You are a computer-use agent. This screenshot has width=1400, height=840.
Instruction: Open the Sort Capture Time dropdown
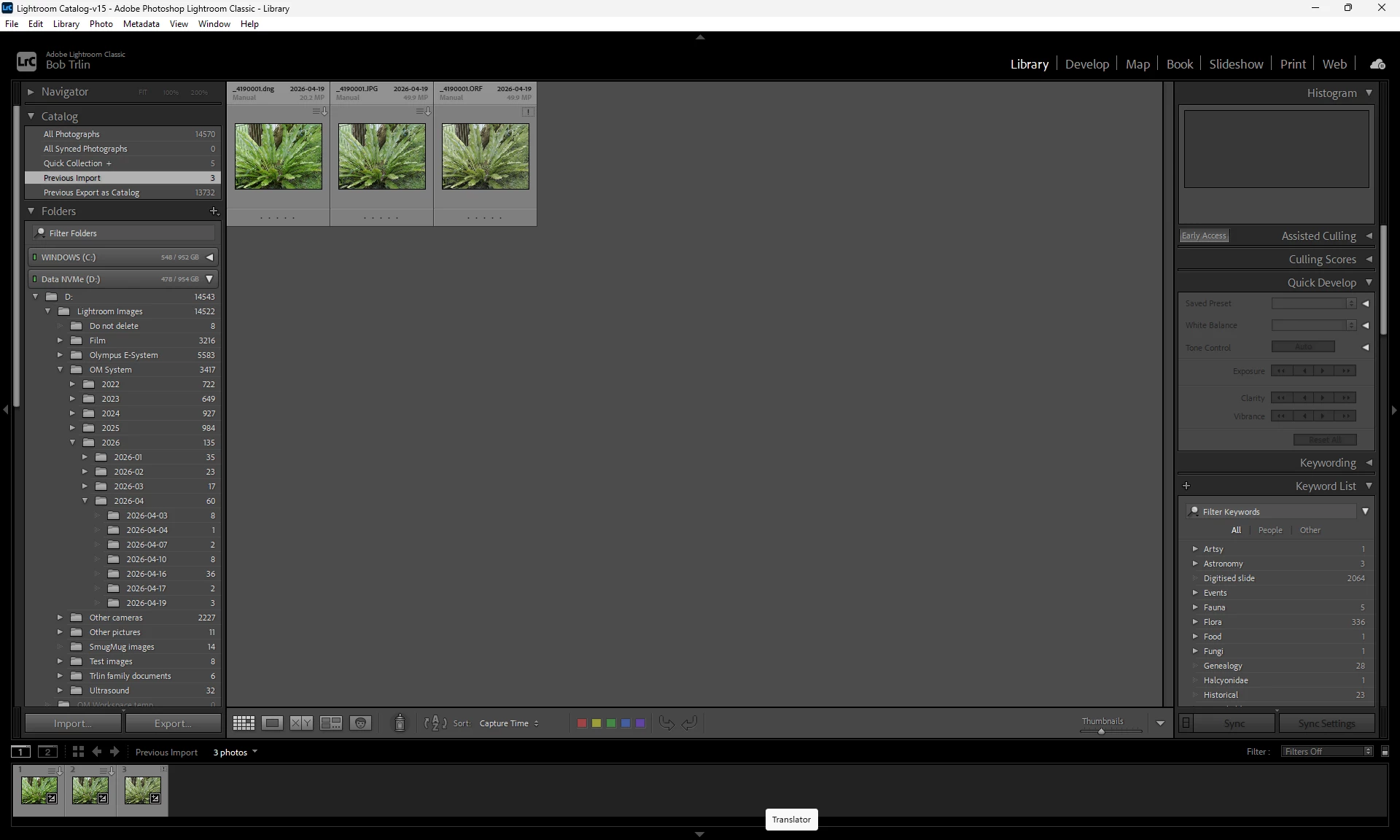[509, 723]
